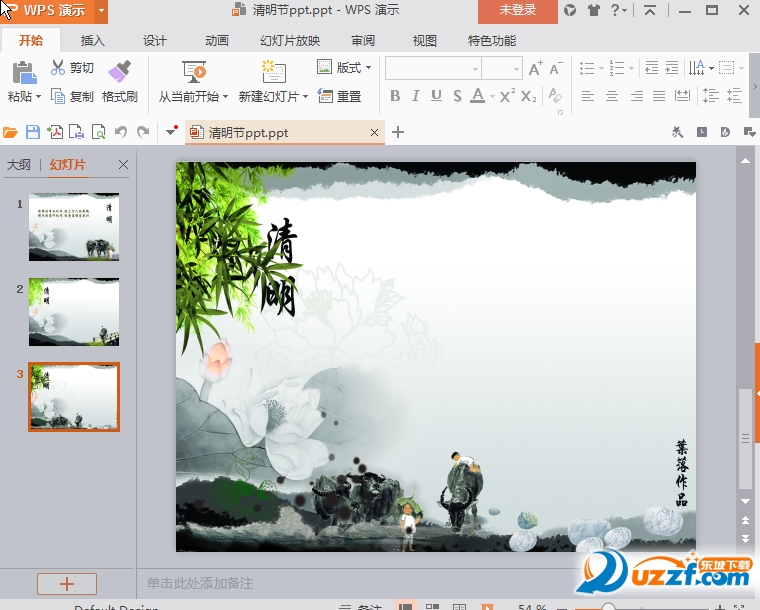
Task: Open the Animation (动画) ribbon tab
Action: click(216, 41)
